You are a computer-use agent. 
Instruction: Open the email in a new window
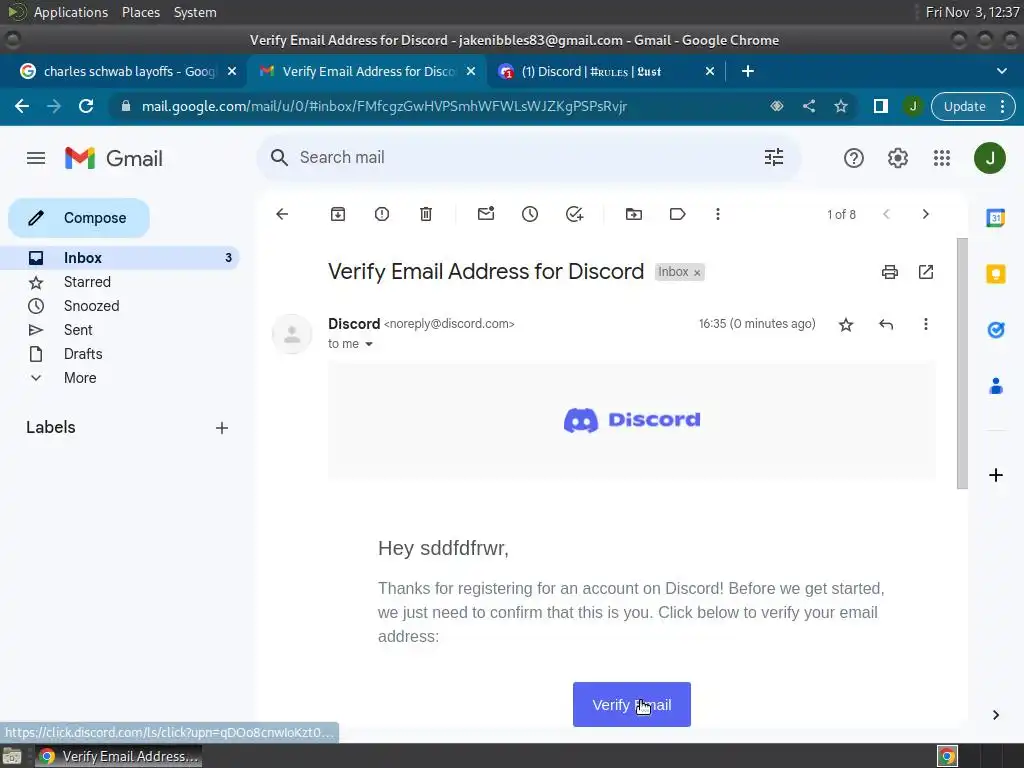pos(926,272)
